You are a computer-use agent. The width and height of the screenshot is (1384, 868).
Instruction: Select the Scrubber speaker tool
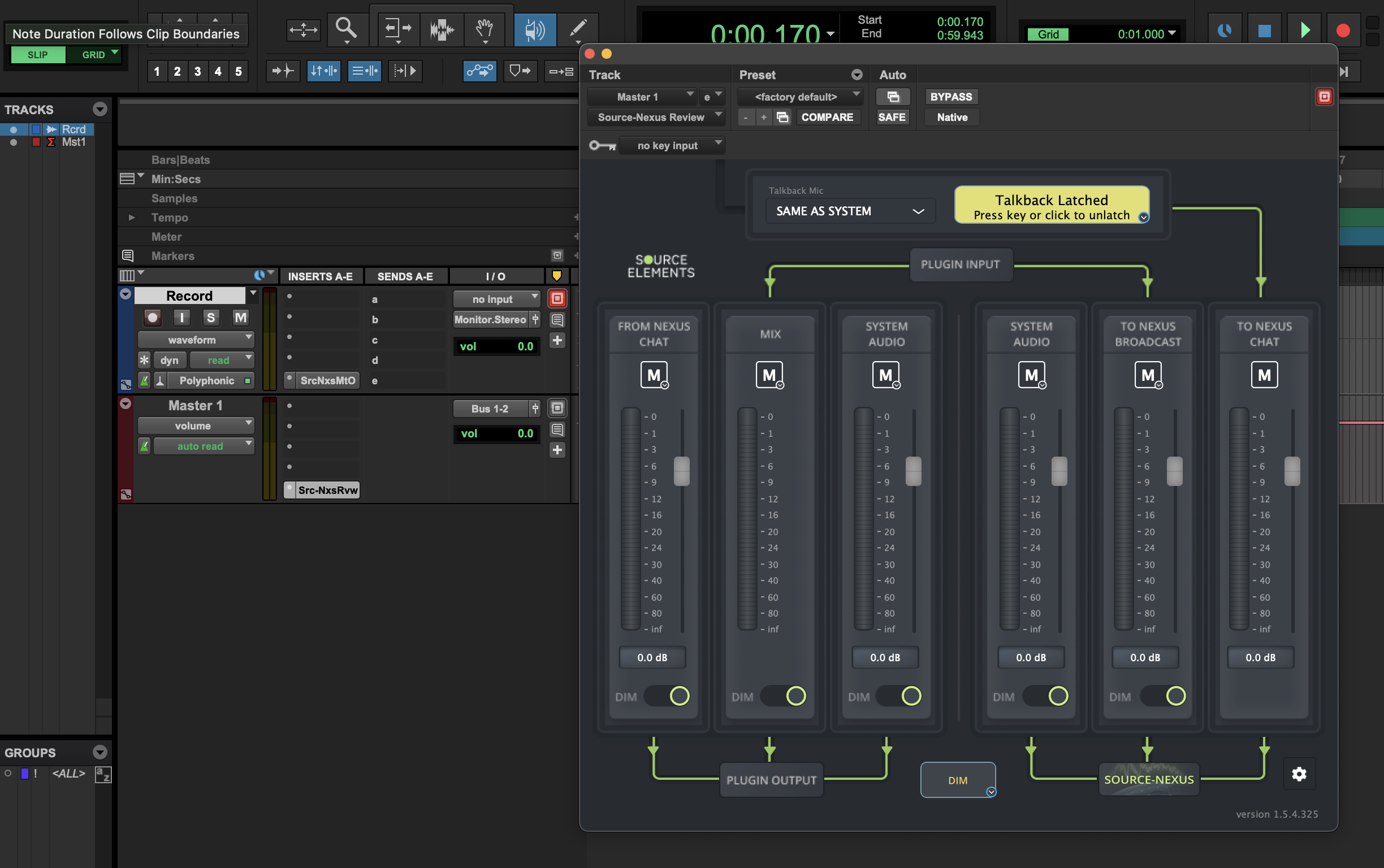[x=535, y=29]
